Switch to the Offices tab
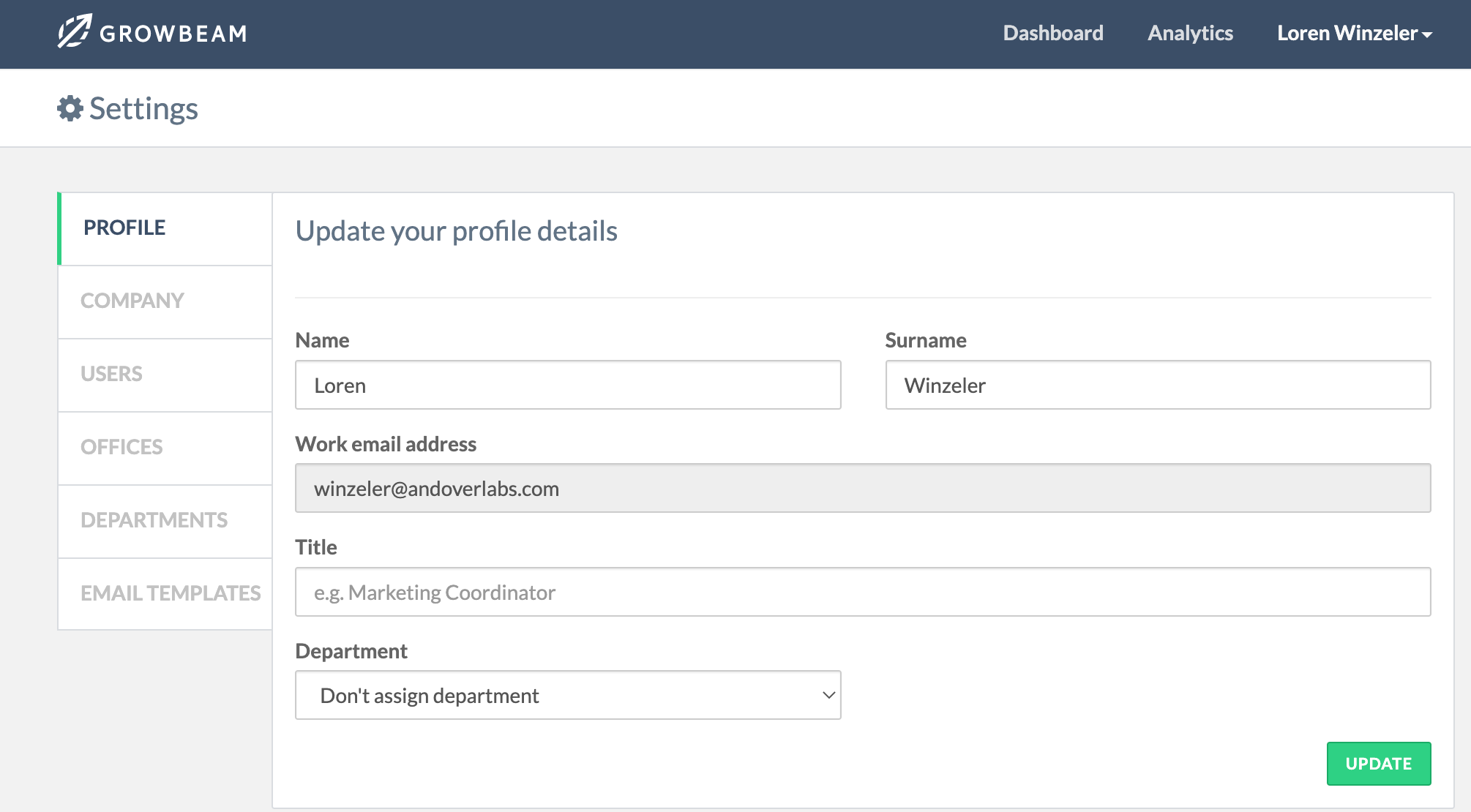 pos(121,447)
